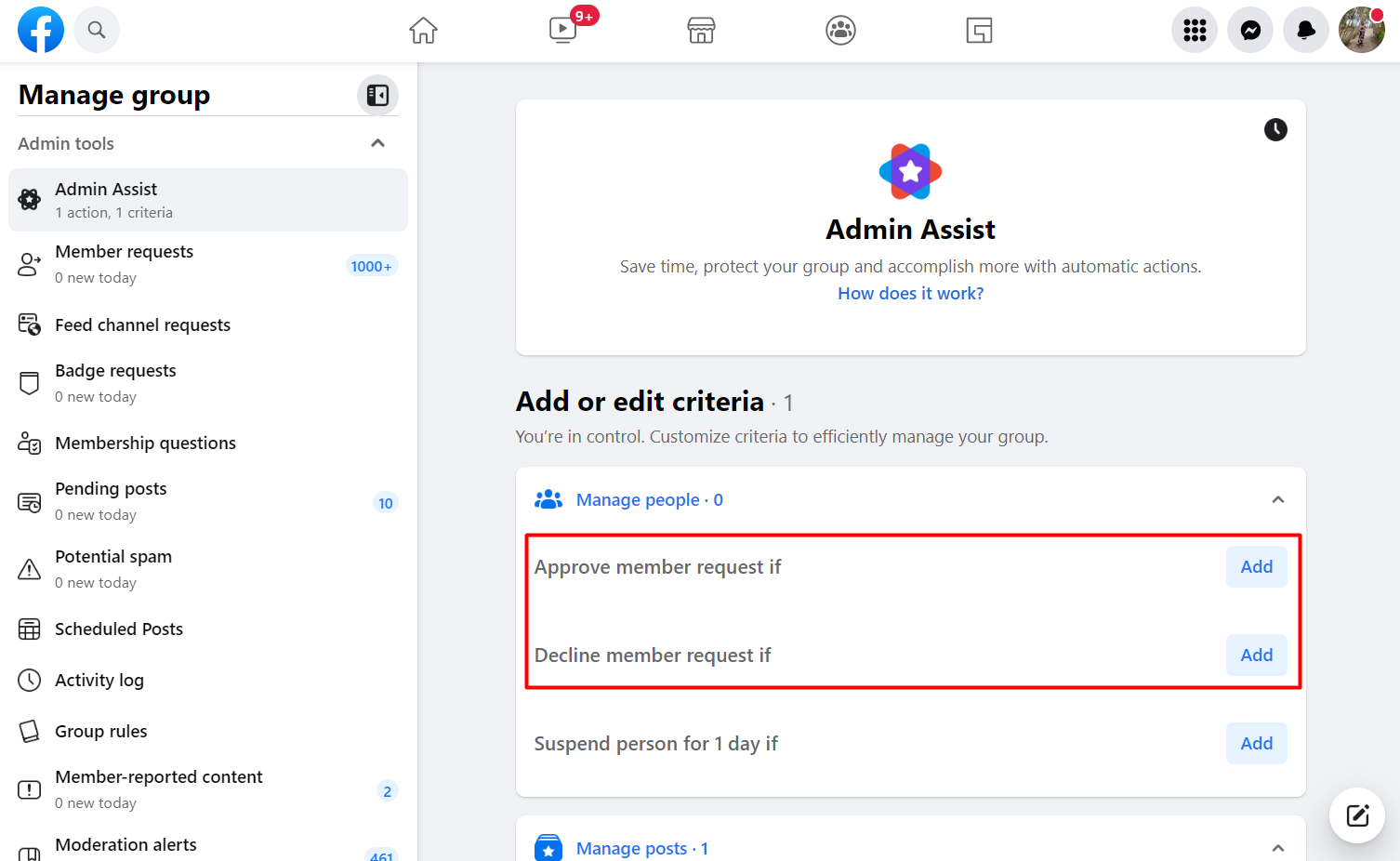Open the notifications bell

tap(1305, 30)
